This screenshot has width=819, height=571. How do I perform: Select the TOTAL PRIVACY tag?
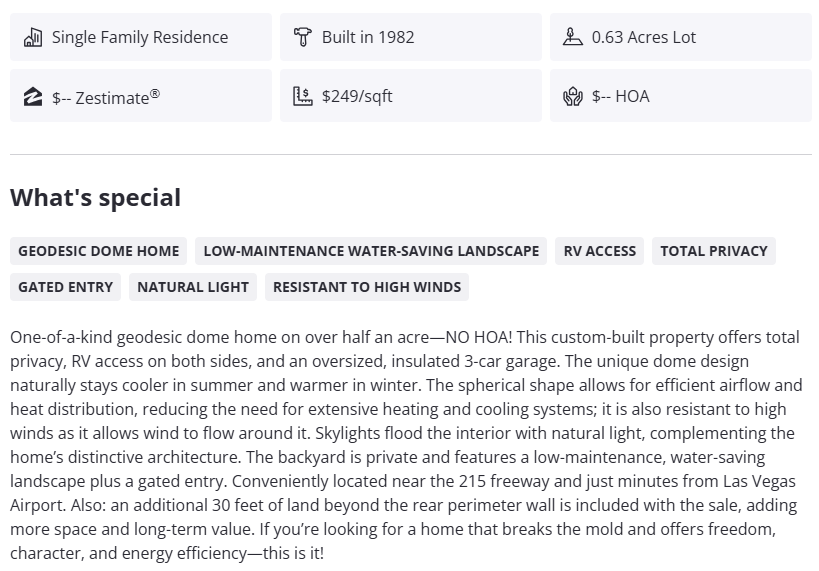tap(714, 251)
